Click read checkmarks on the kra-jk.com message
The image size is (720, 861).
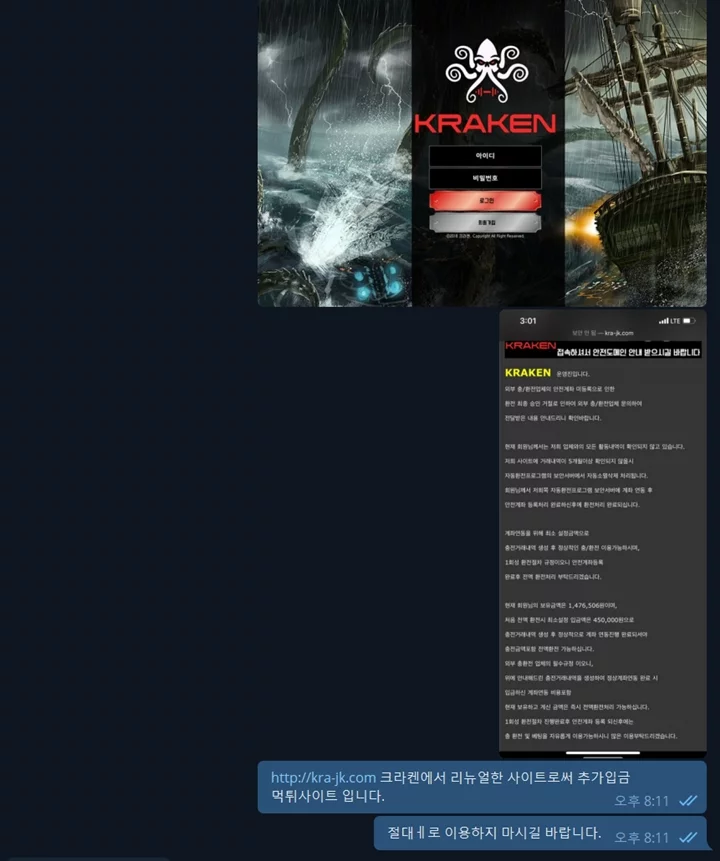(688, 801)
